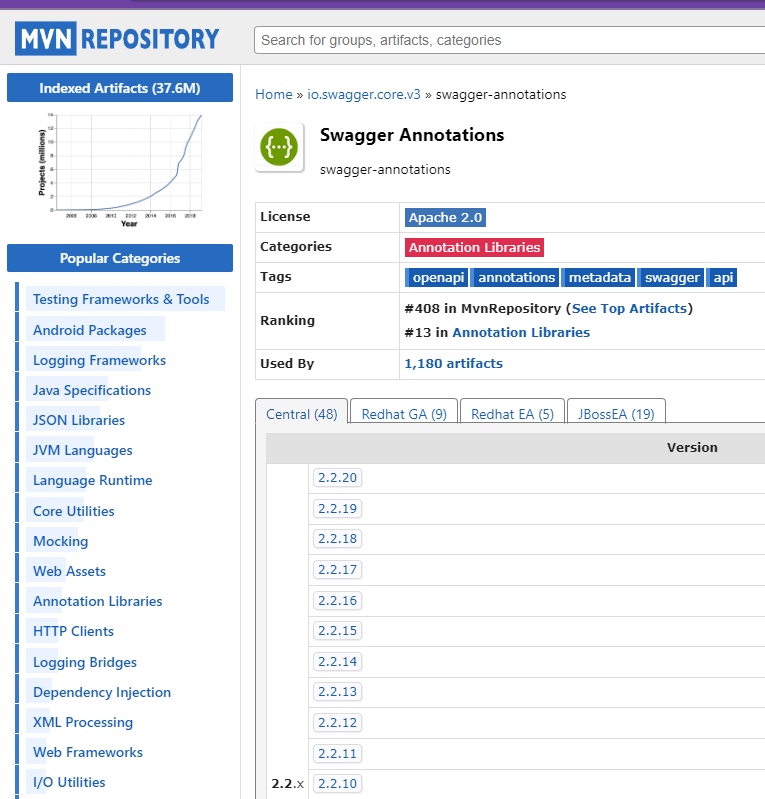Viewport: 765px width, 799px height.
Task: Open the 1,180 artifacts link
Action: [453, 363]
